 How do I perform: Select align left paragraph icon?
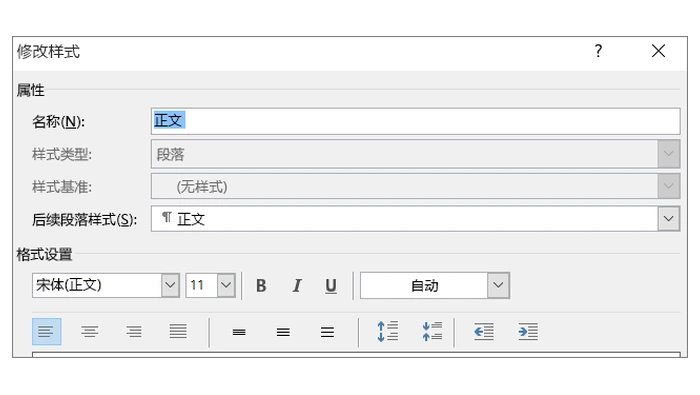click(x=46, y=332)
